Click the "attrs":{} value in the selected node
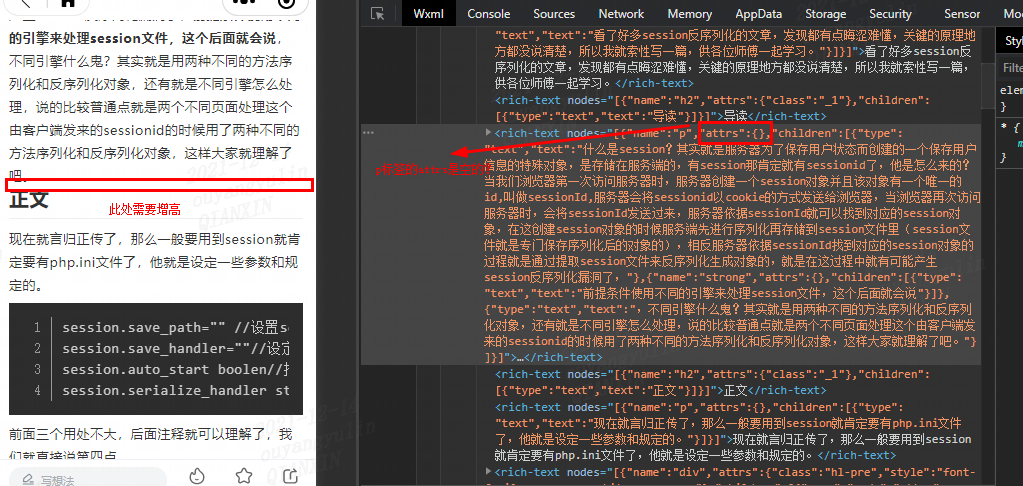 [735, 133]
